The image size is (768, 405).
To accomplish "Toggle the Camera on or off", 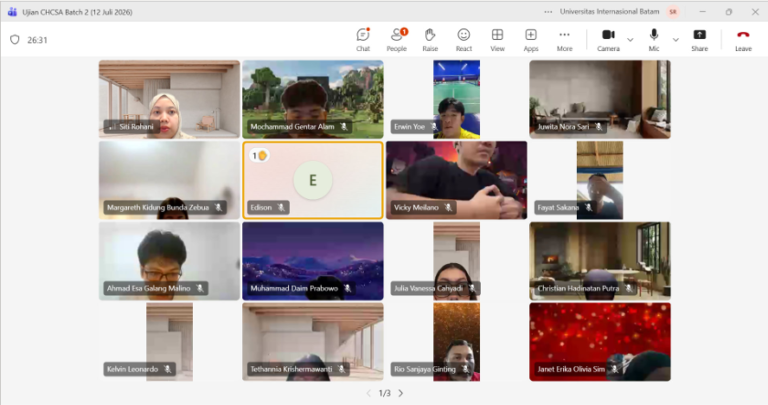I will pyautogui.click(x=608, y=40).
